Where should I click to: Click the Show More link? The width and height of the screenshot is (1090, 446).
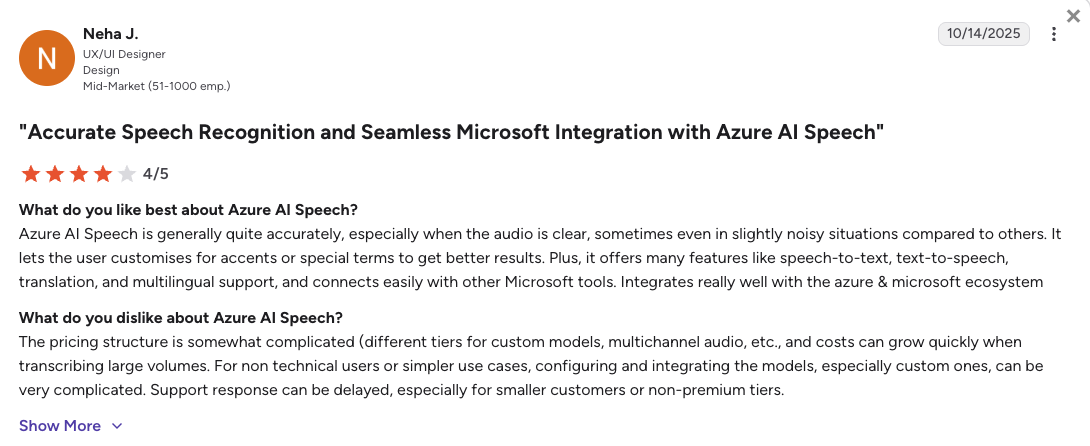pyautogui.click(x=60, y=426)
